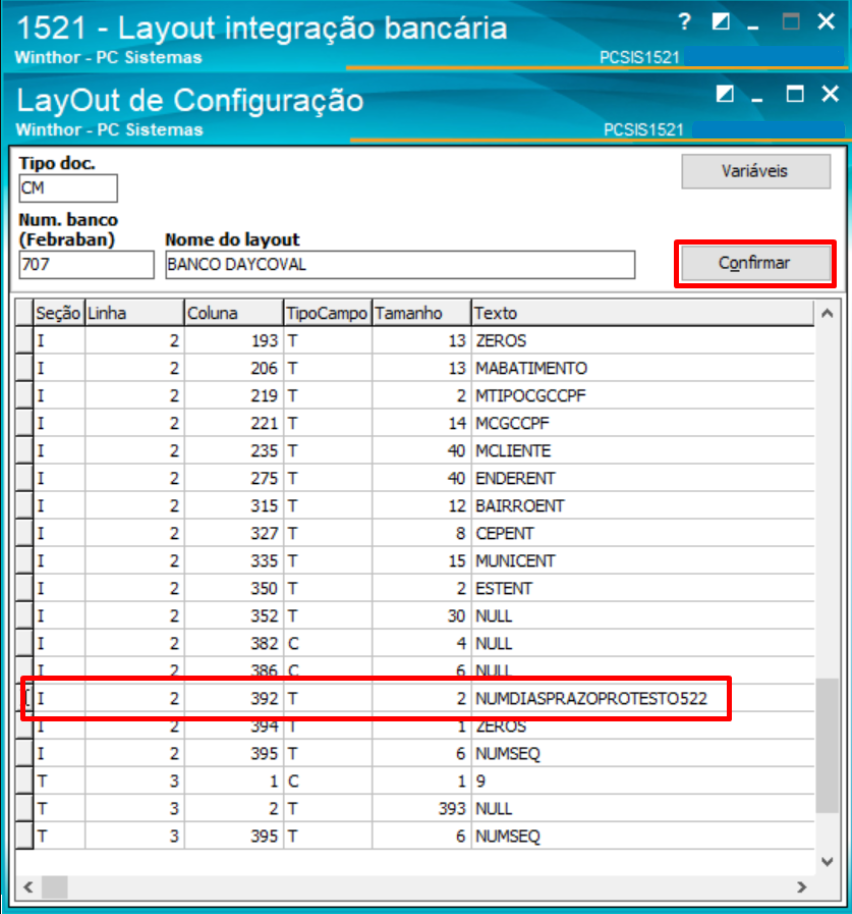Viewport: 852px width, 914px height.
Task: Click the Tamanho cell of the MCGCCPF row
Action: [x=422, y=423]
